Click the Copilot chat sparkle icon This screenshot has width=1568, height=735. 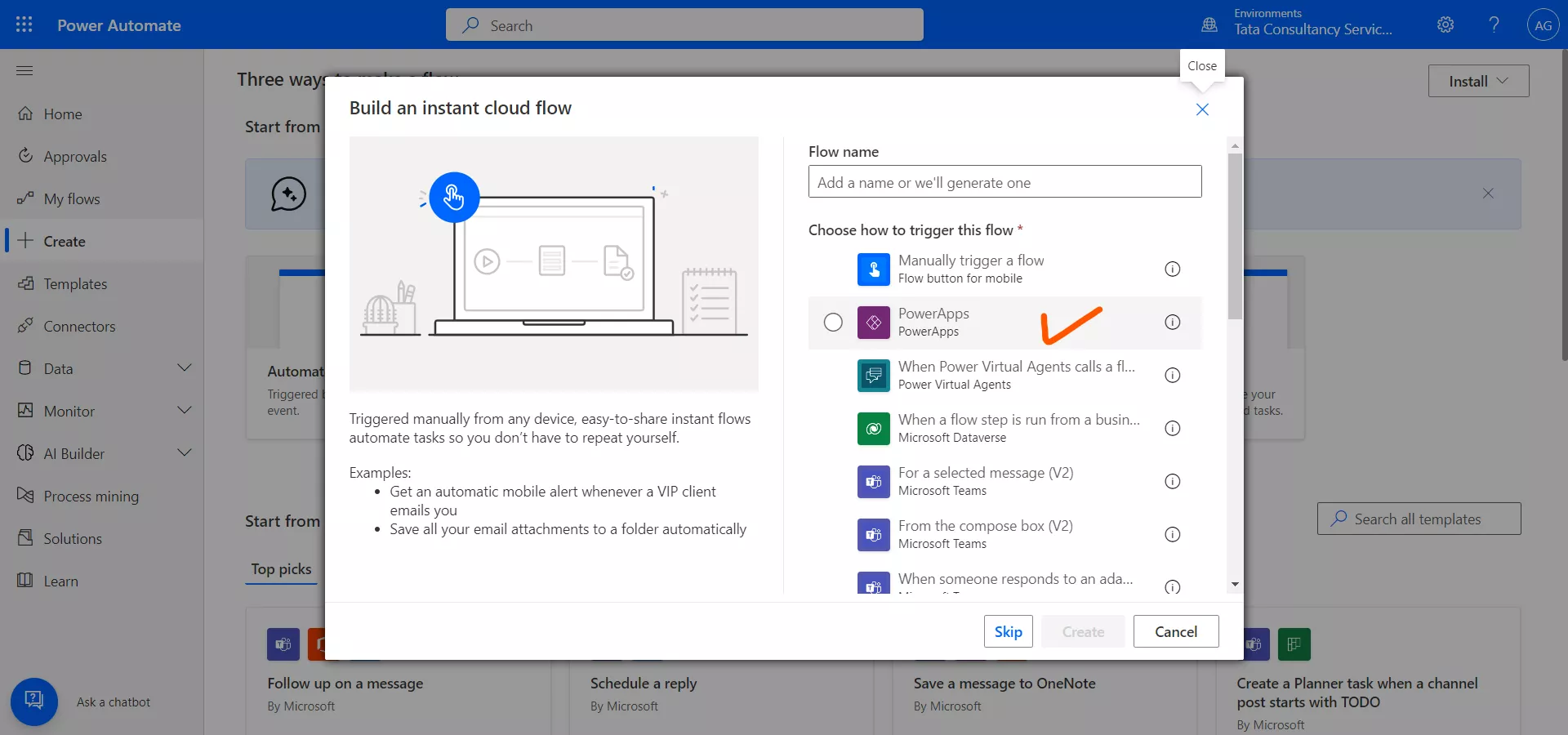[288, 194]
